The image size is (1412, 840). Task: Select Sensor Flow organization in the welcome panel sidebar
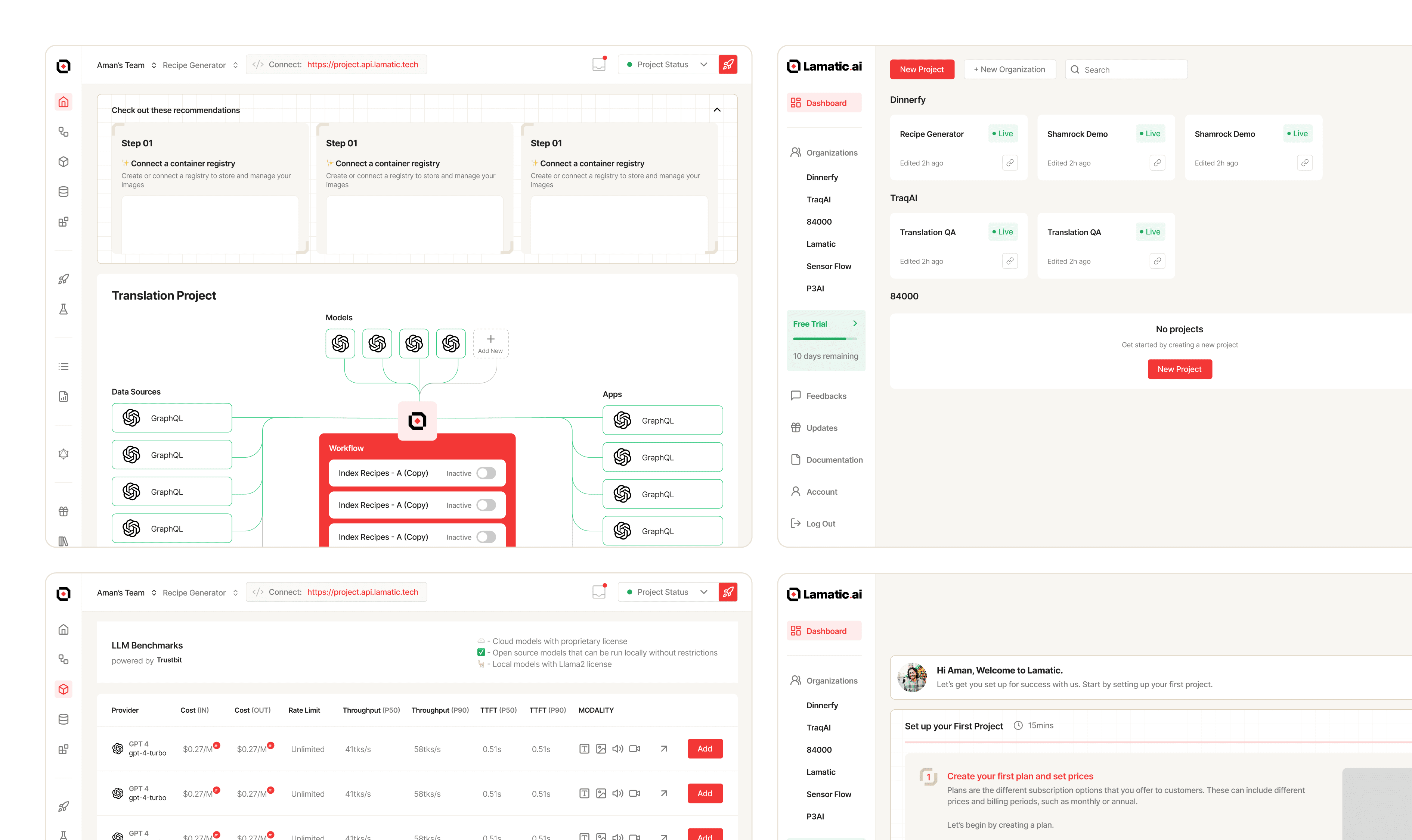tap(829, 794)
